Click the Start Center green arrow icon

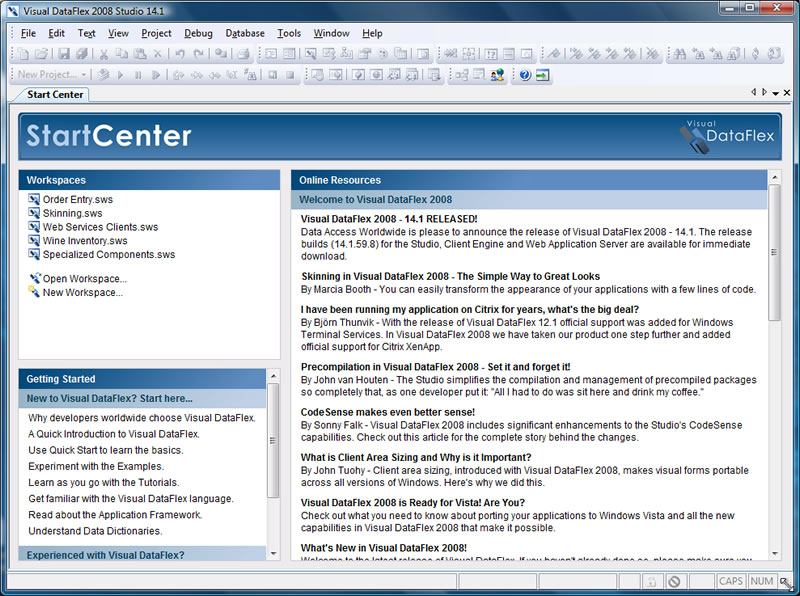(542, 75)
